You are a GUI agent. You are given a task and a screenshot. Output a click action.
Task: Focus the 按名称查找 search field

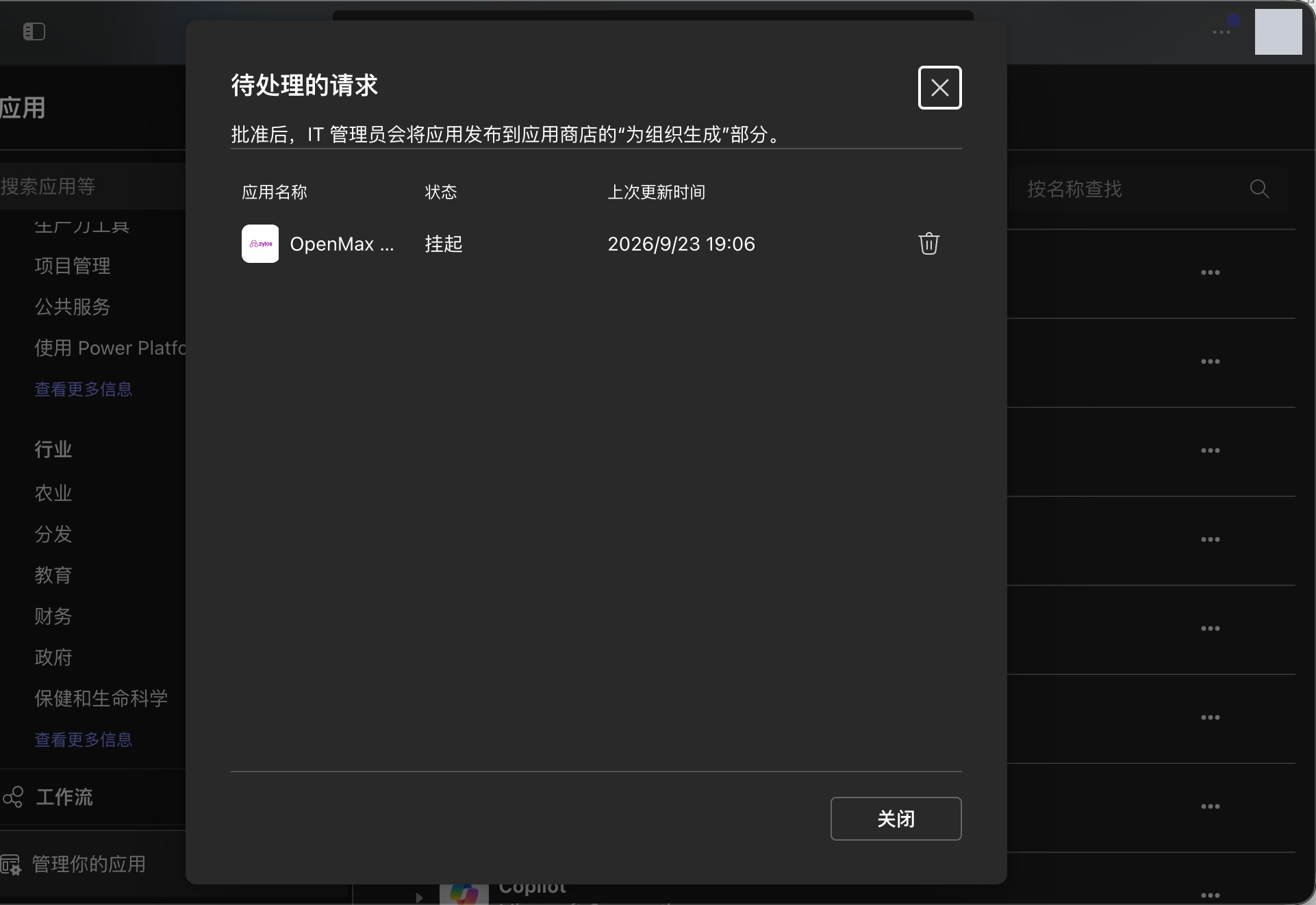pos(1150,189)
